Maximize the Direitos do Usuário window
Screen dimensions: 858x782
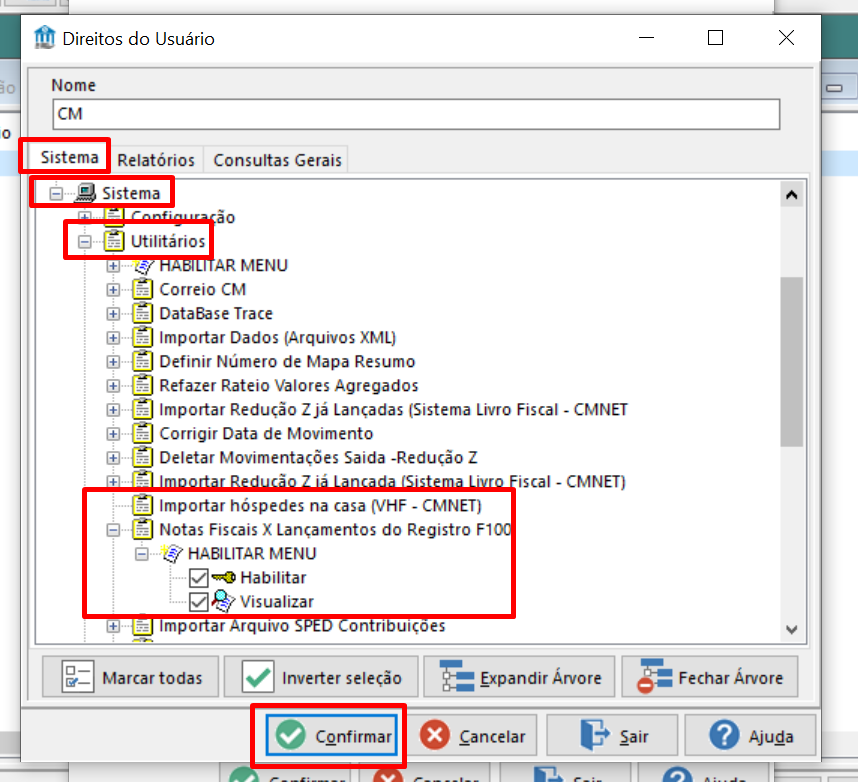point(715,38)
